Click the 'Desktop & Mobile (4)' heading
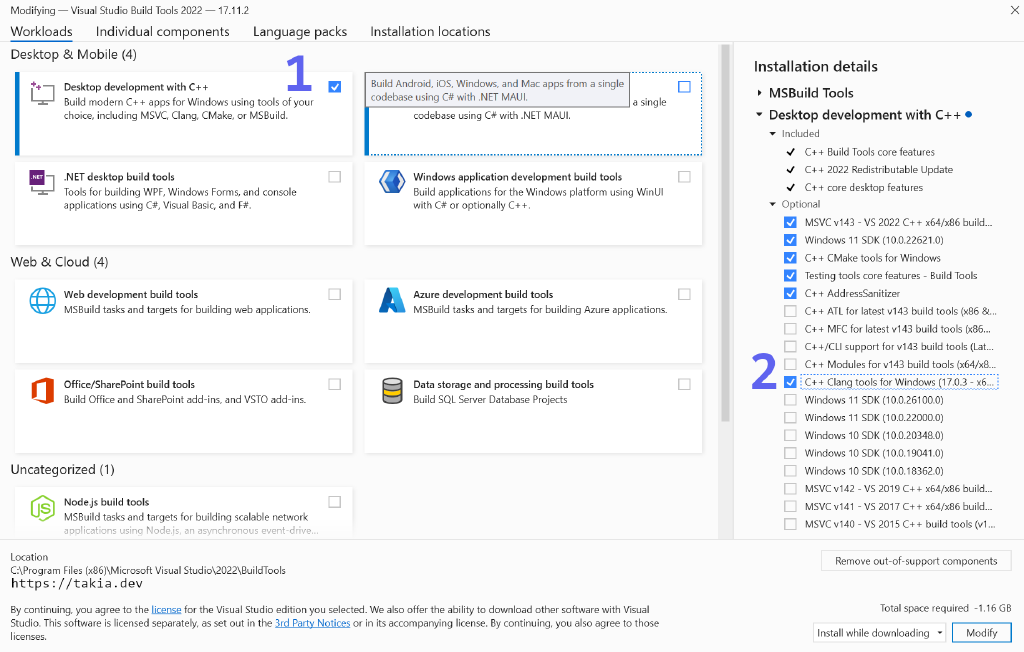This screenshot has height=652, width=1024. pos(74,54)
